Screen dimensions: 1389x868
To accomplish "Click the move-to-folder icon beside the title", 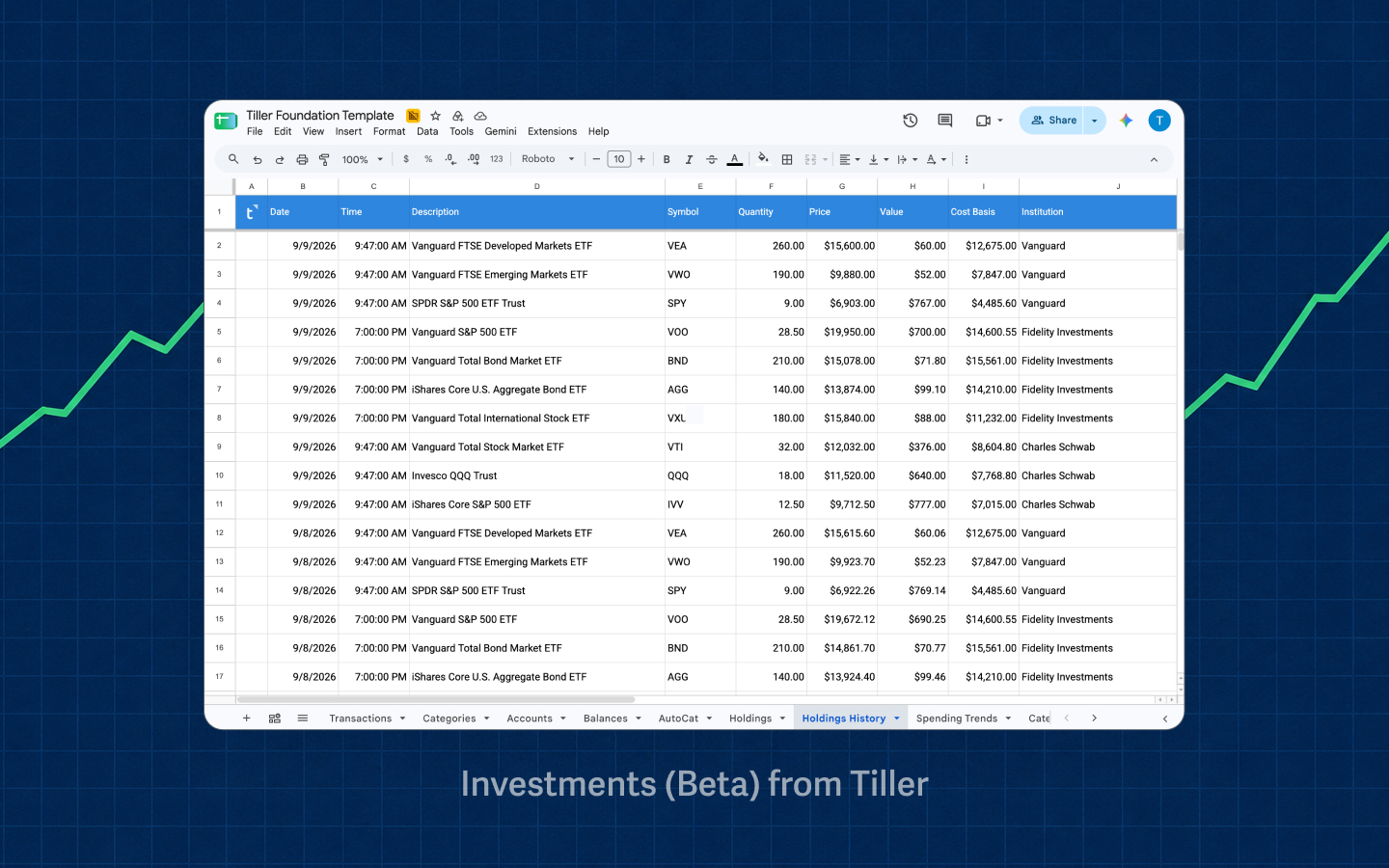I will click(x=457, y=116).
